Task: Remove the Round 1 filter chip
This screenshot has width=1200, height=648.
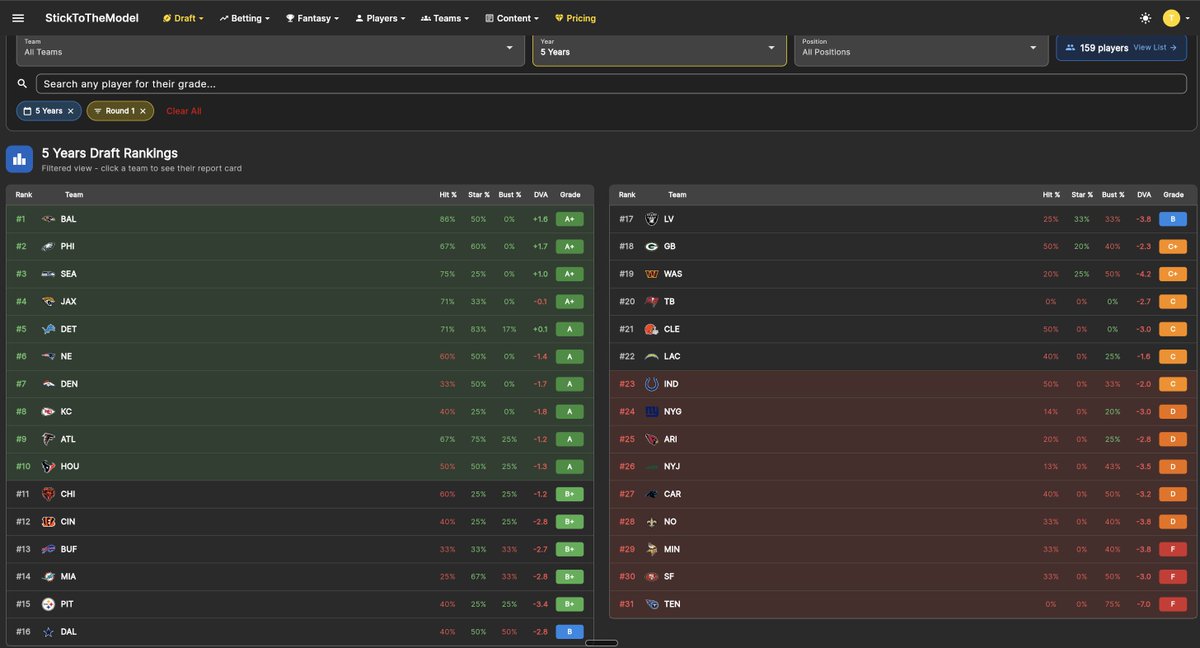Action: [x=142, y=111]
